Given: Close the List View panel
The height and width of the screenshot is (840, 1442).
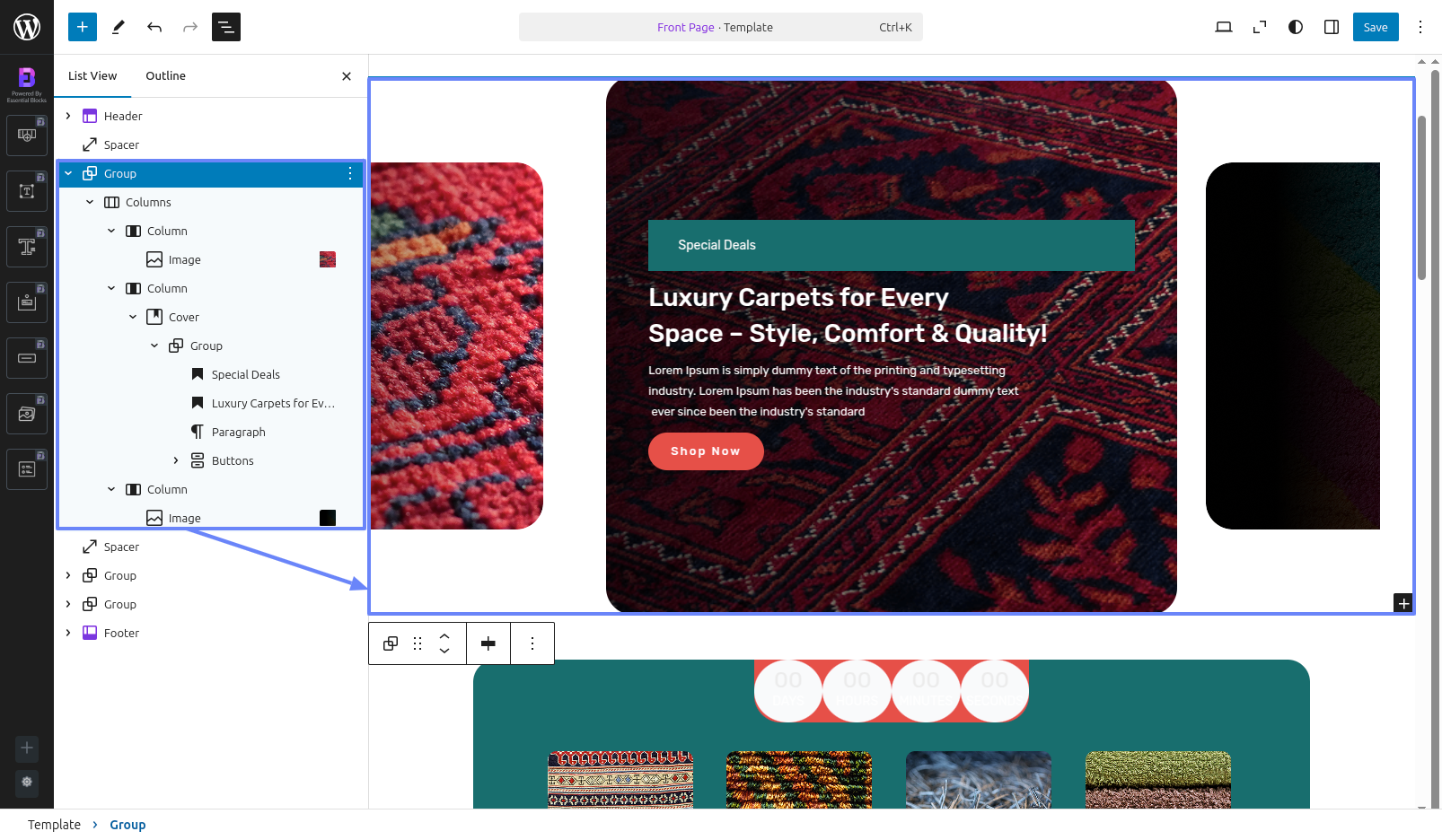Looking at the screenshot, I should click(347, 76).
